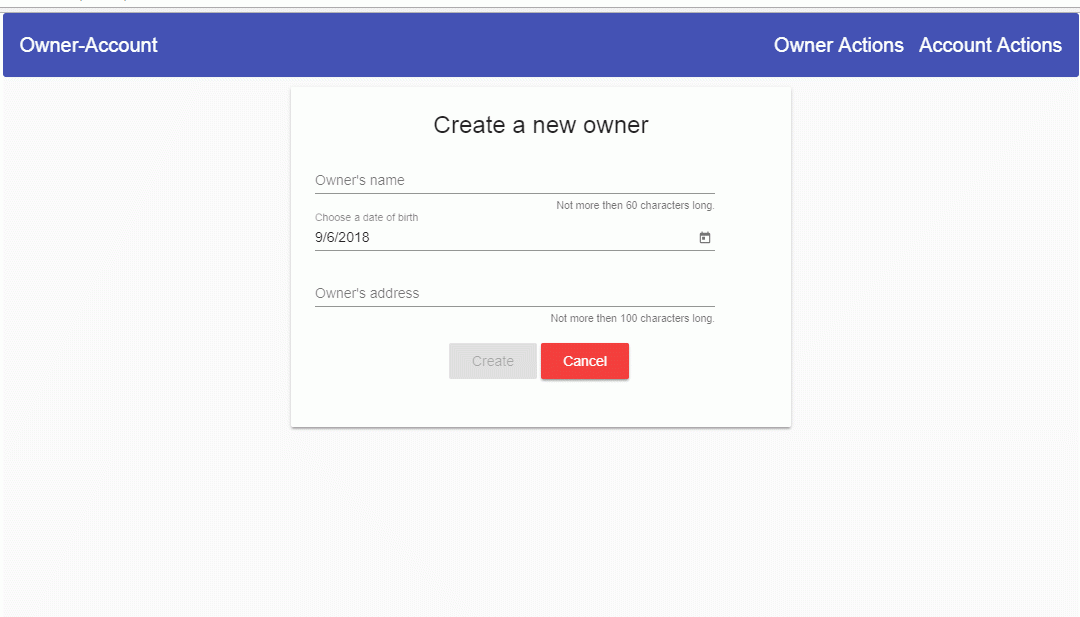Screen dimensions: 1080x617
Task: Click the greyed-out Create button
Action: pyautogui.click(x=492, y=361)
